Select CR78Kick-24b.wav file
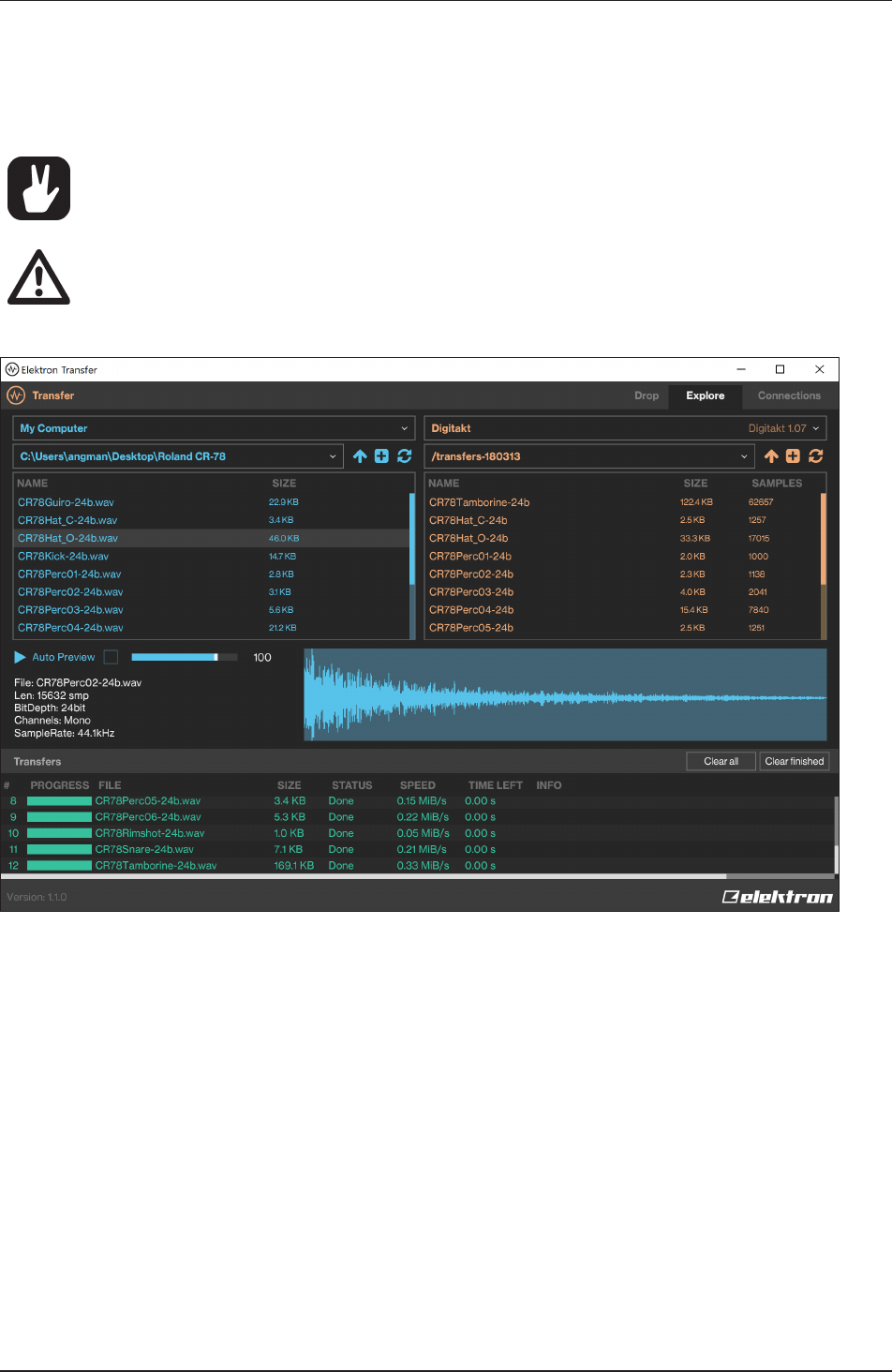The width and height of the screenshot is (892, 1372). pyautogui.click(x=211, y=556)
